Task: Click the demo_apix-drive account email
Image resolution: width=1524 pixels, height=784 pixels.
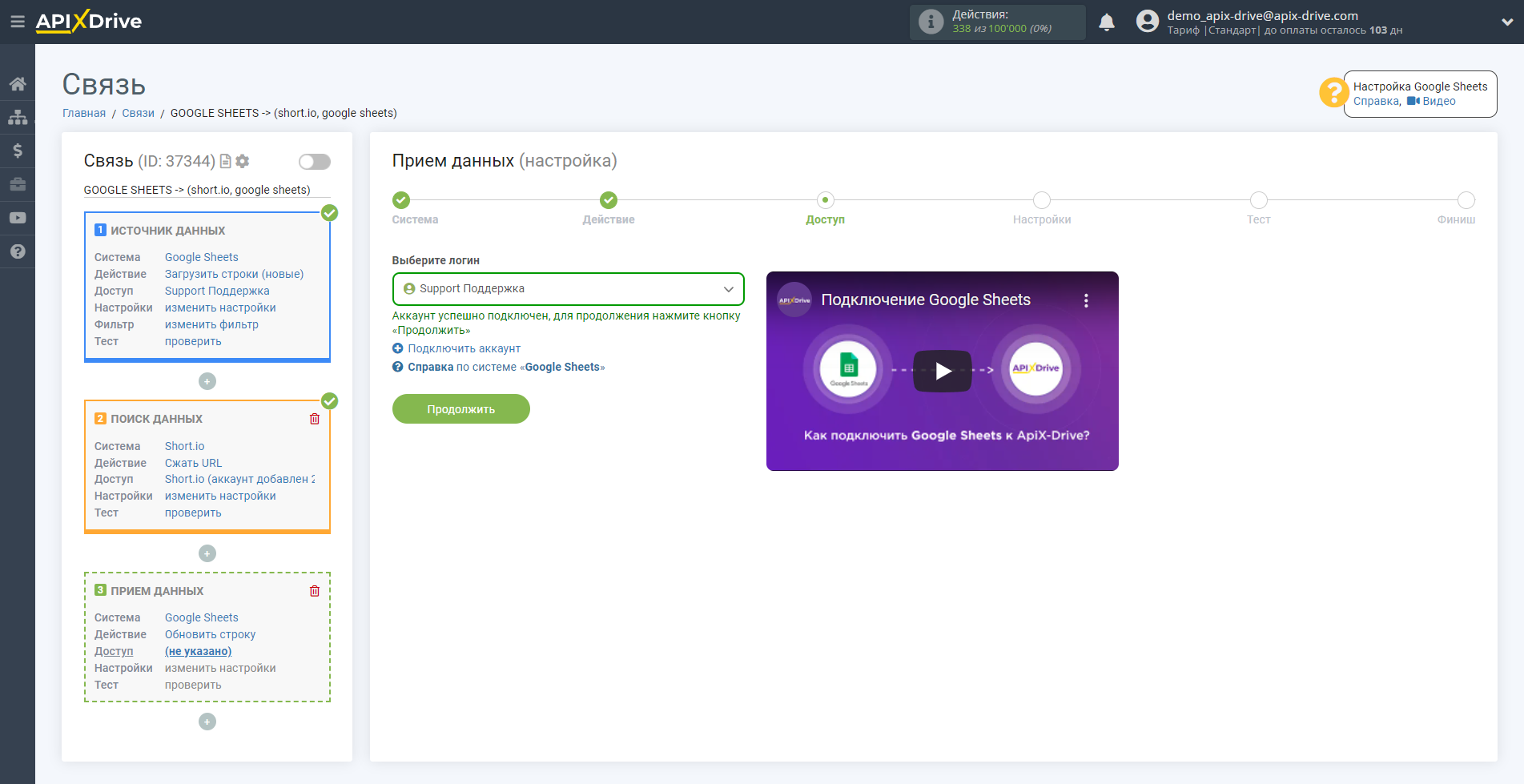Action: pyautogui.click(x=1262, y=15)
